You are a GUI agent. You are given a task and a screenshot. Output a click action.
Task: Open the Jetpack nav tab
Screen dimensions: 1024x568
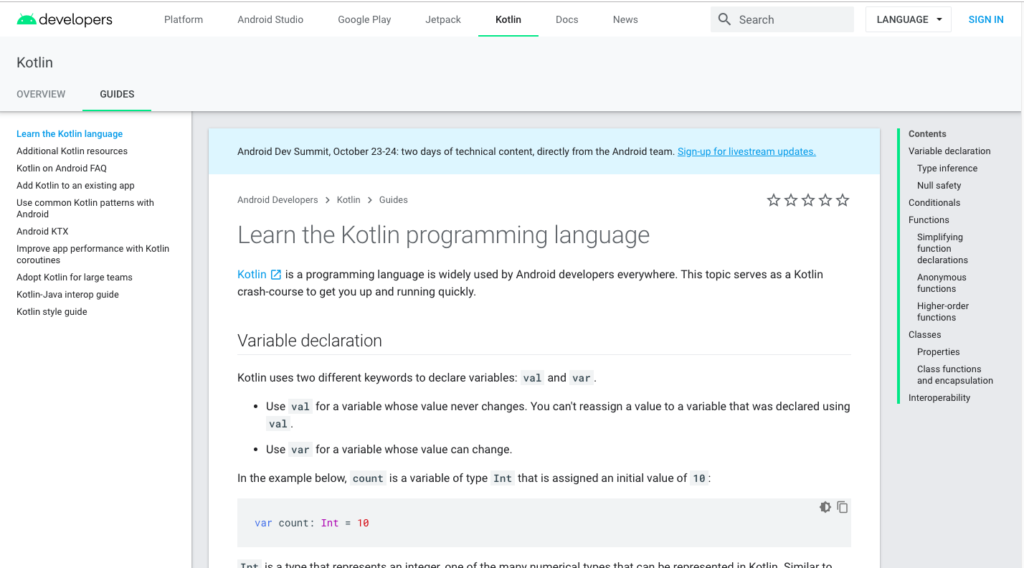coord(443,20)
